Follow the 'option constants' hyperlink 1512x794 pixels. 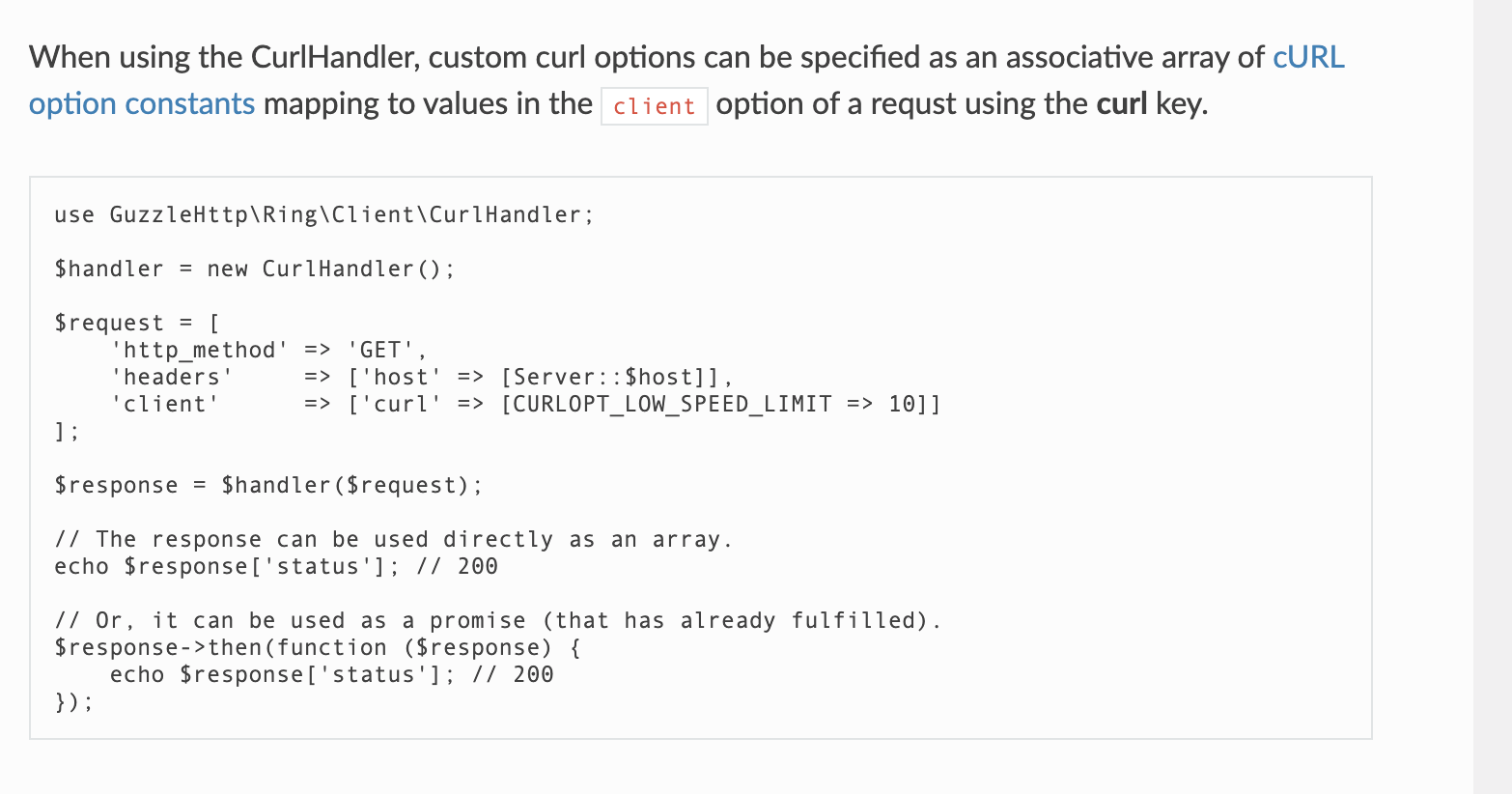[142, 103]
